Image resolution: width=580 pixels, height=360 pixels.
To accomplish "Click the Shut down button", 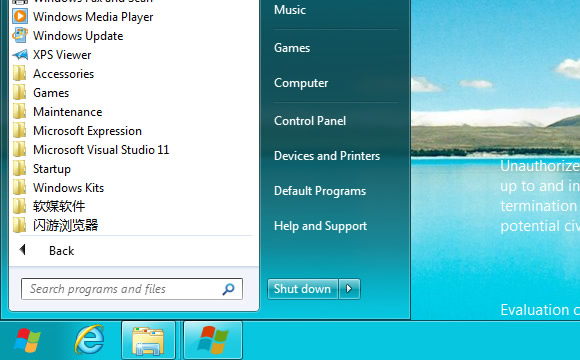I will (303, 289).
